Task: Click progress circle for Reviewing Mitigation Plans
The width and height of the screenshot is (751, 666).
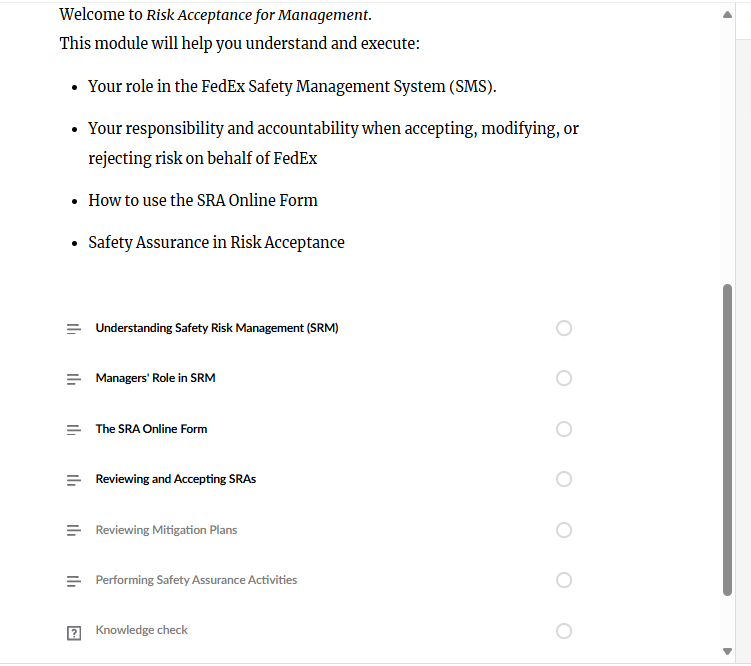Action: click(564, 530)
